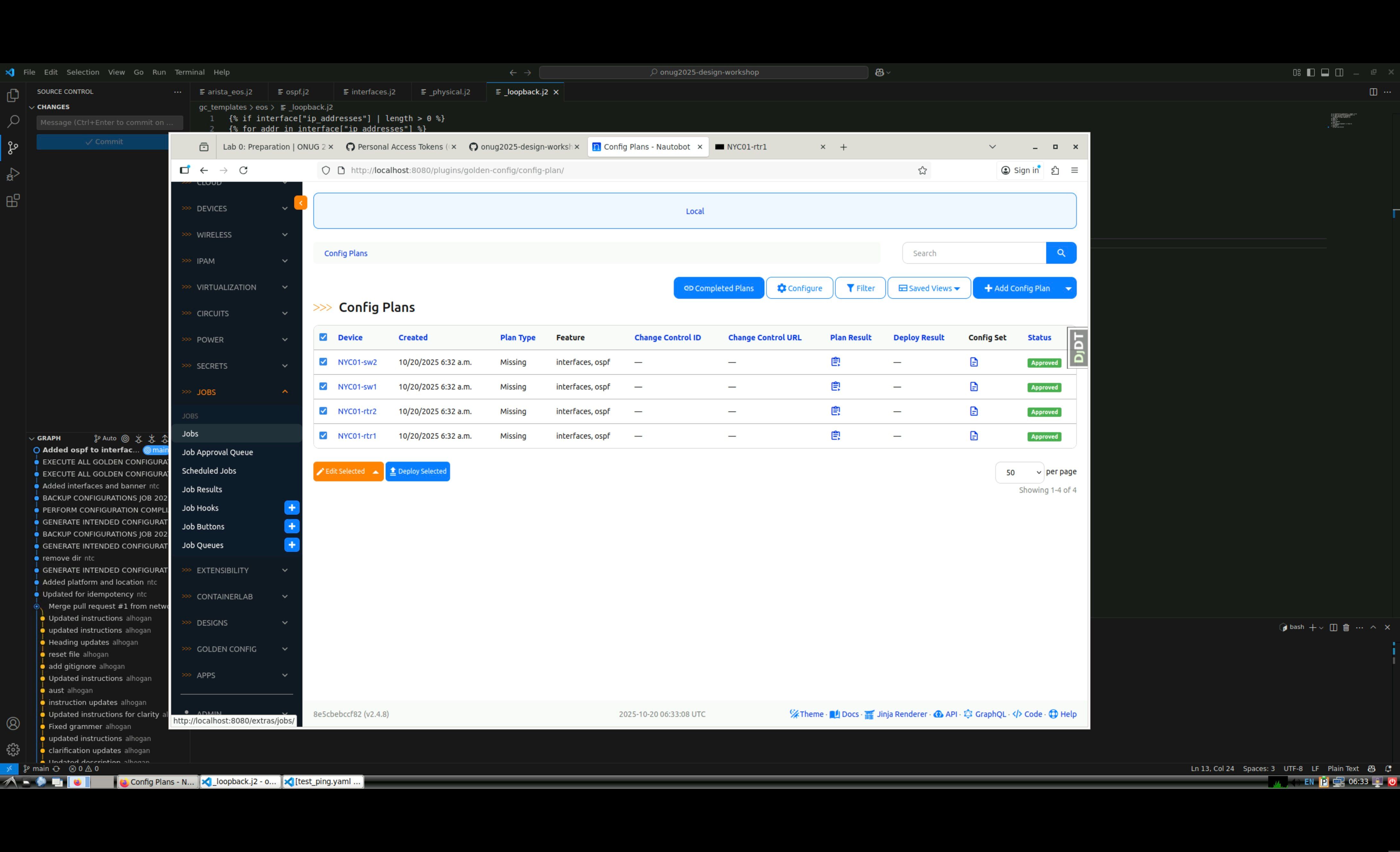This screenshot has width=1400, height=852.
Task: Open the NYC01-rtr2 device link
Action: [357, 411]
